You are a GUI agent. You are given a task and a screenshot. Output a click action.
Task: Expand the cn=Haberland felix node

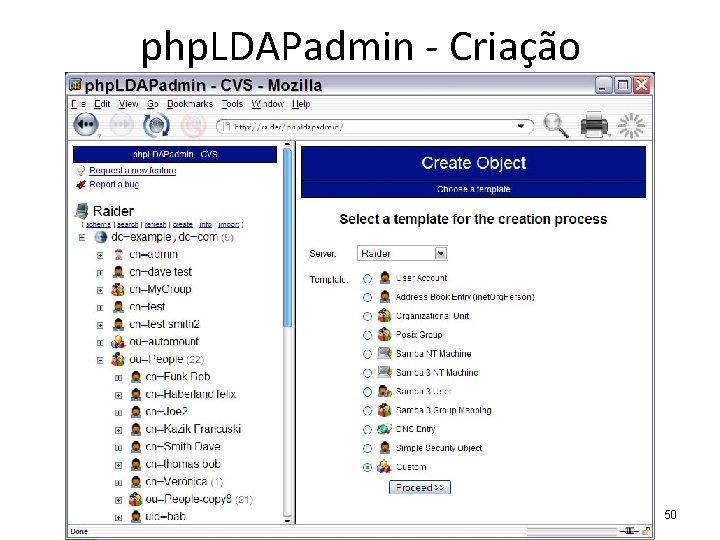[x=118, y=395]
